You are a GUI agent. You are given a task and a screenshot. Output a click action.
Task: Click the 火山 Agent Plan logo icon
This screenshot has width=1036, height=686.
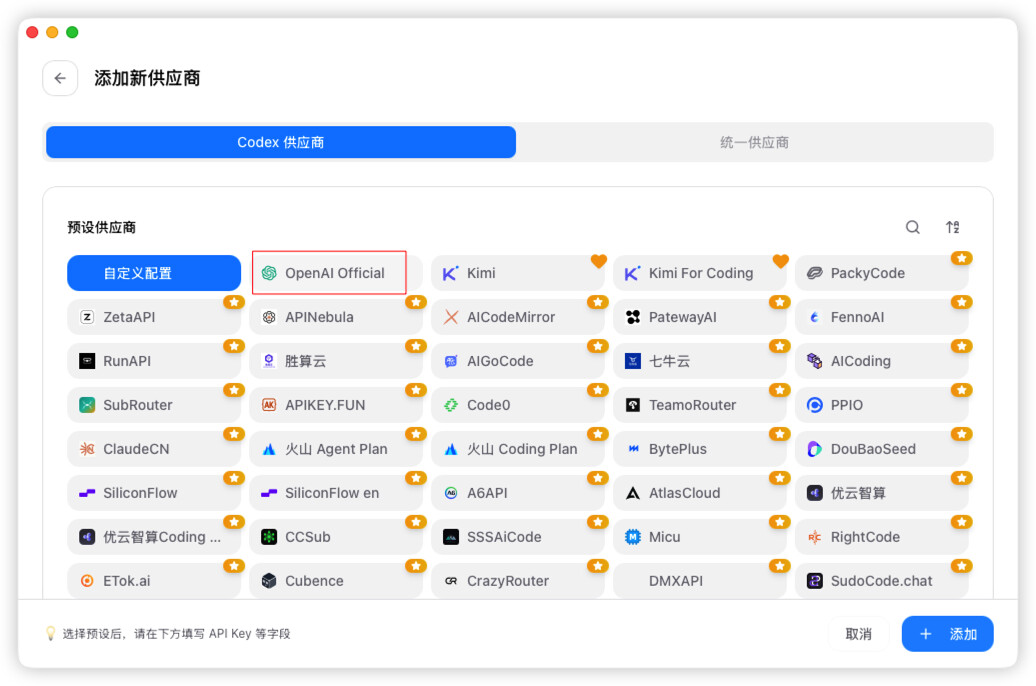point(269,449)
